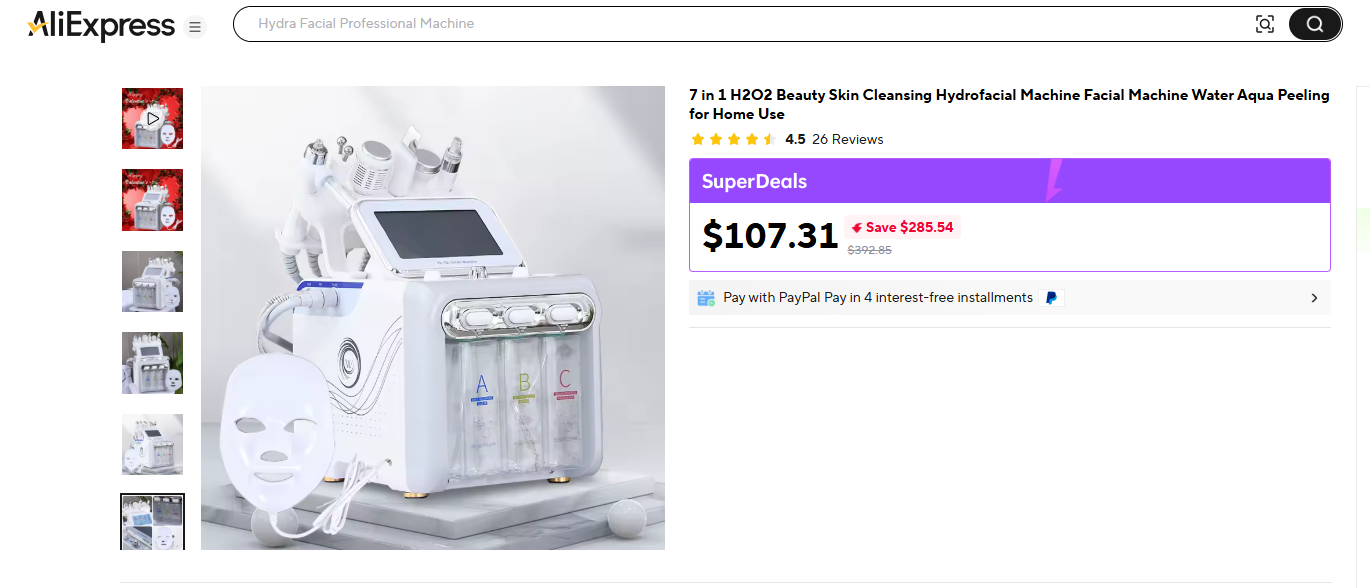
Task: Expand PayPal installments details chevron
Action: [x=1314, y=298]
